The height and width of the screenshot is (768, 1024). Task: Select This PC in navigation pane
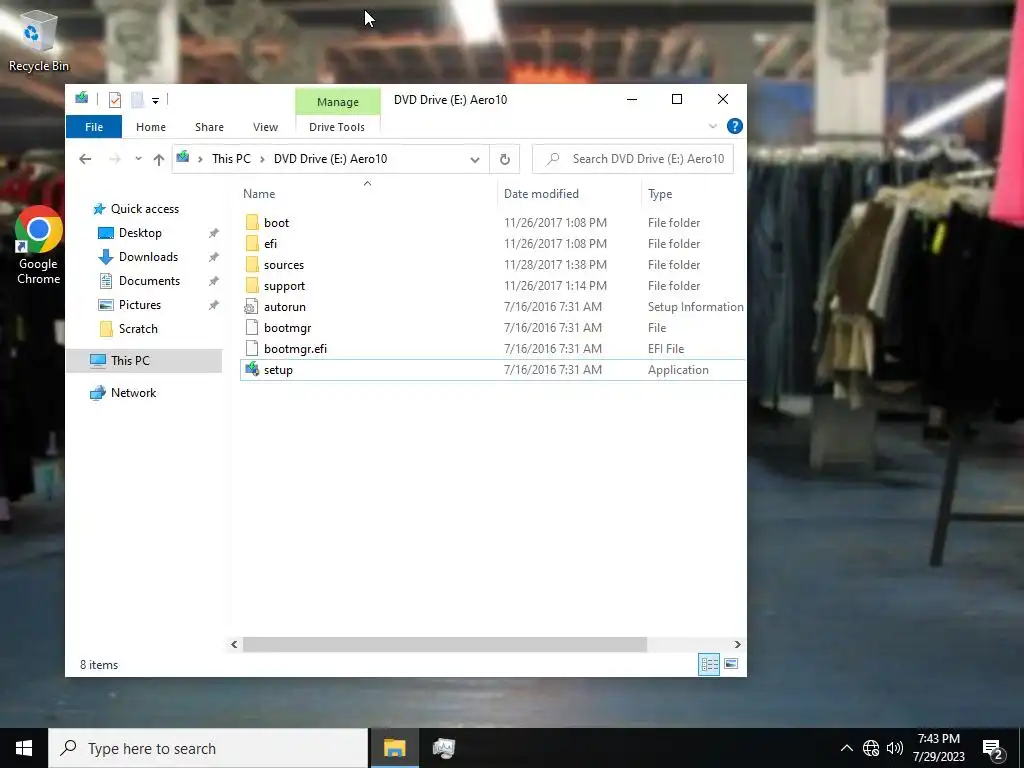[x=144, y=360]
